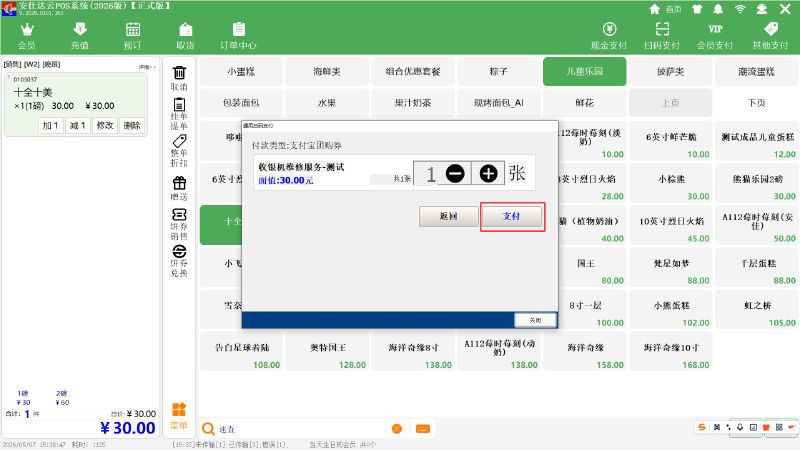
Task: Click the 饼券兑换 coupon exchange icon
Action: [179, 261]
